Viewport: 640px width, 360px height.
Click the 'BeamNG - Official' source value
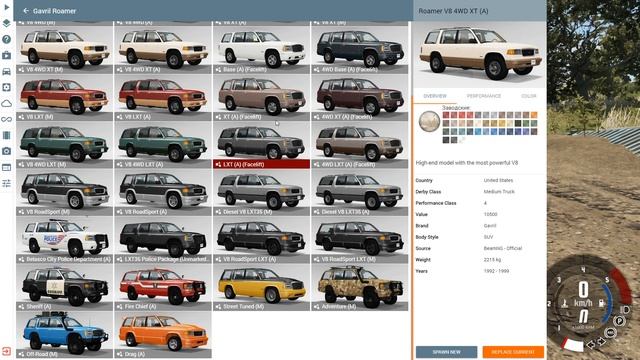(502, 248)
